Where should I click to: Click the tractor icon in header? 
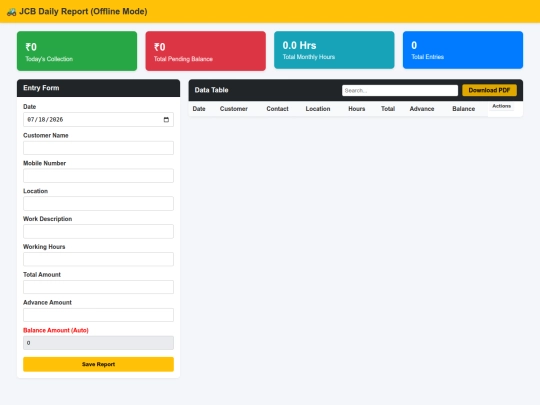(x=11, y=12)
